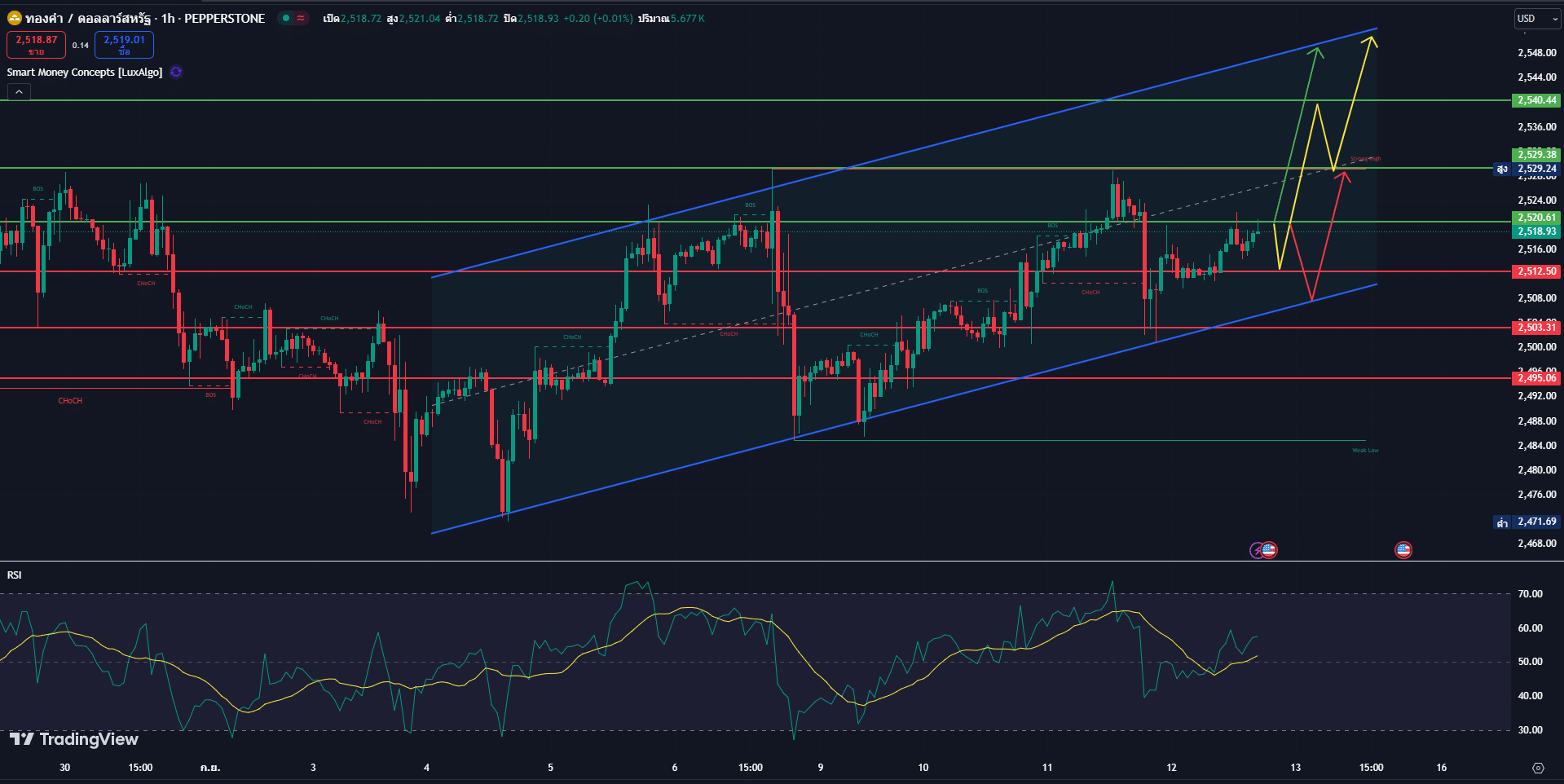Viewport: 1564px width, 784px height.
Task: Click the purple refresh icon beside LuxAlgo
Action: pos(176,72)
